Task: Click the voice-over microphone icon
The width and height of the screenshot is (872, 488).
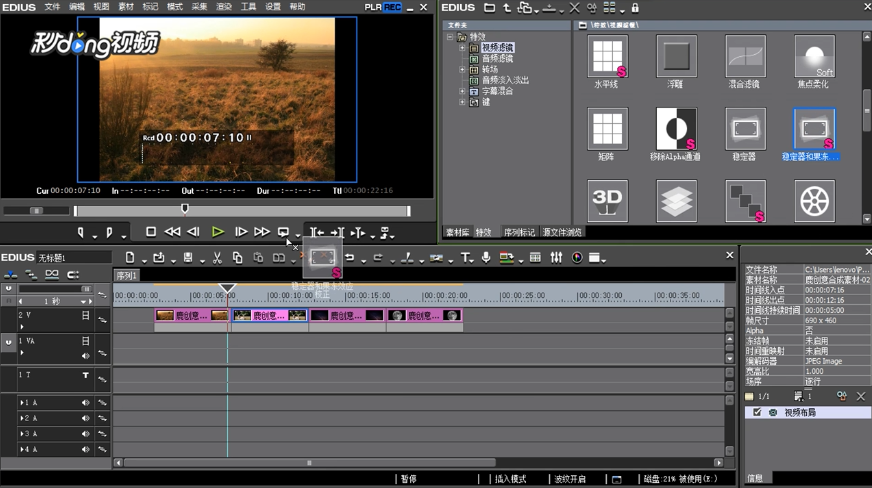Action: coord(485,257)
